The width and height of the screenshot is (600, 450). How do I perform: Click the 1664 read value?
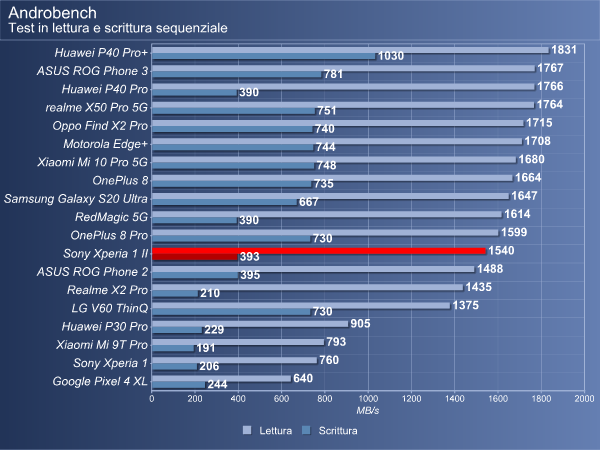click(x=528, y=178)
